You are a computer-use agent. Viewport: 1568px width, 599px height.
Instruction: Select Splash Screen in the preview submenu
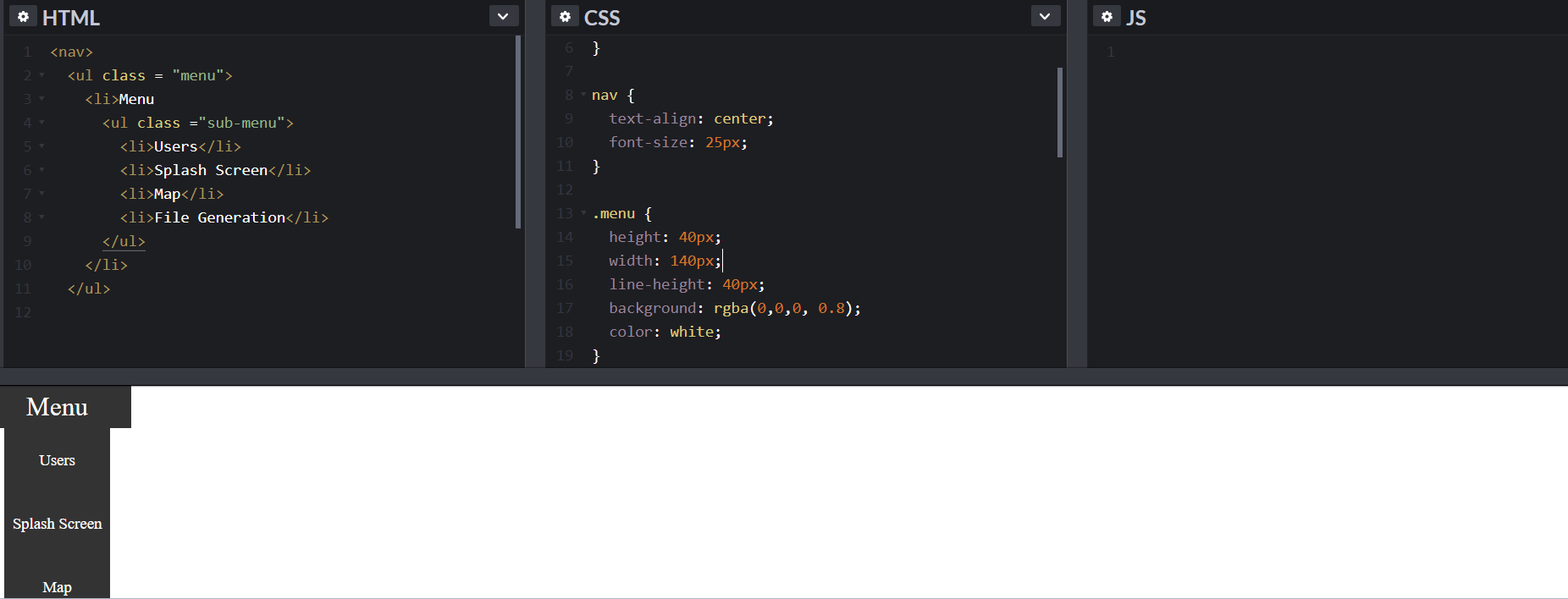[57, 524]
